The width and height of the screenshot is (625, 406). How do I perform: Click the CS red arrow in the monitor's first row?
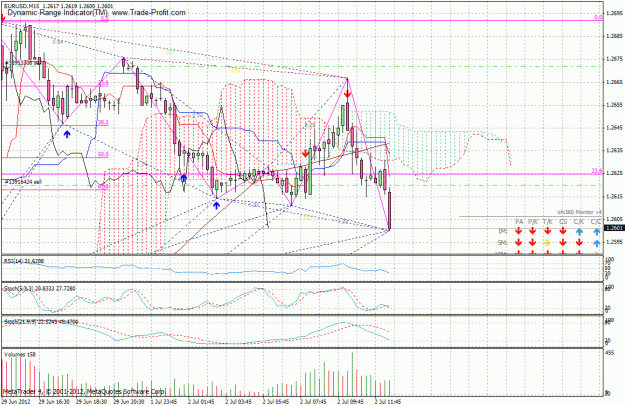562,231
